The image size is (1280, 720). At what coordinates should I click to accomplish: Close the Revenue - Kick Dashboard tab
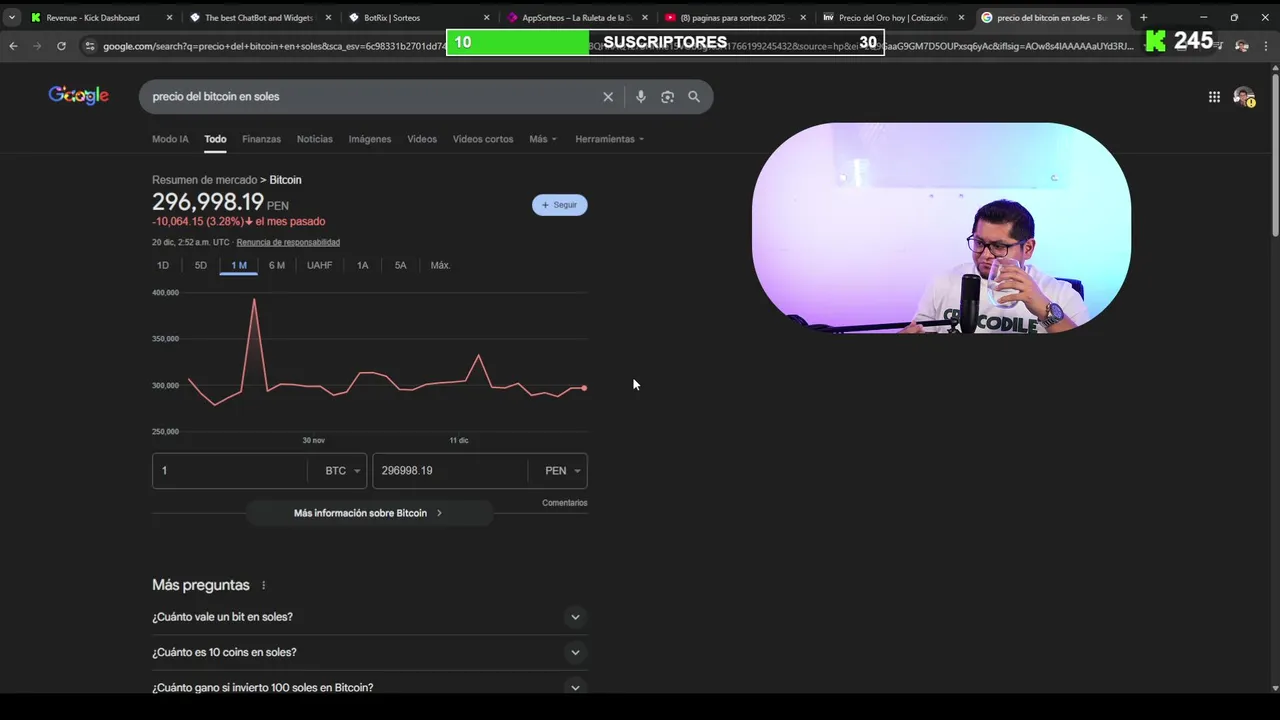tap(169, 18)
